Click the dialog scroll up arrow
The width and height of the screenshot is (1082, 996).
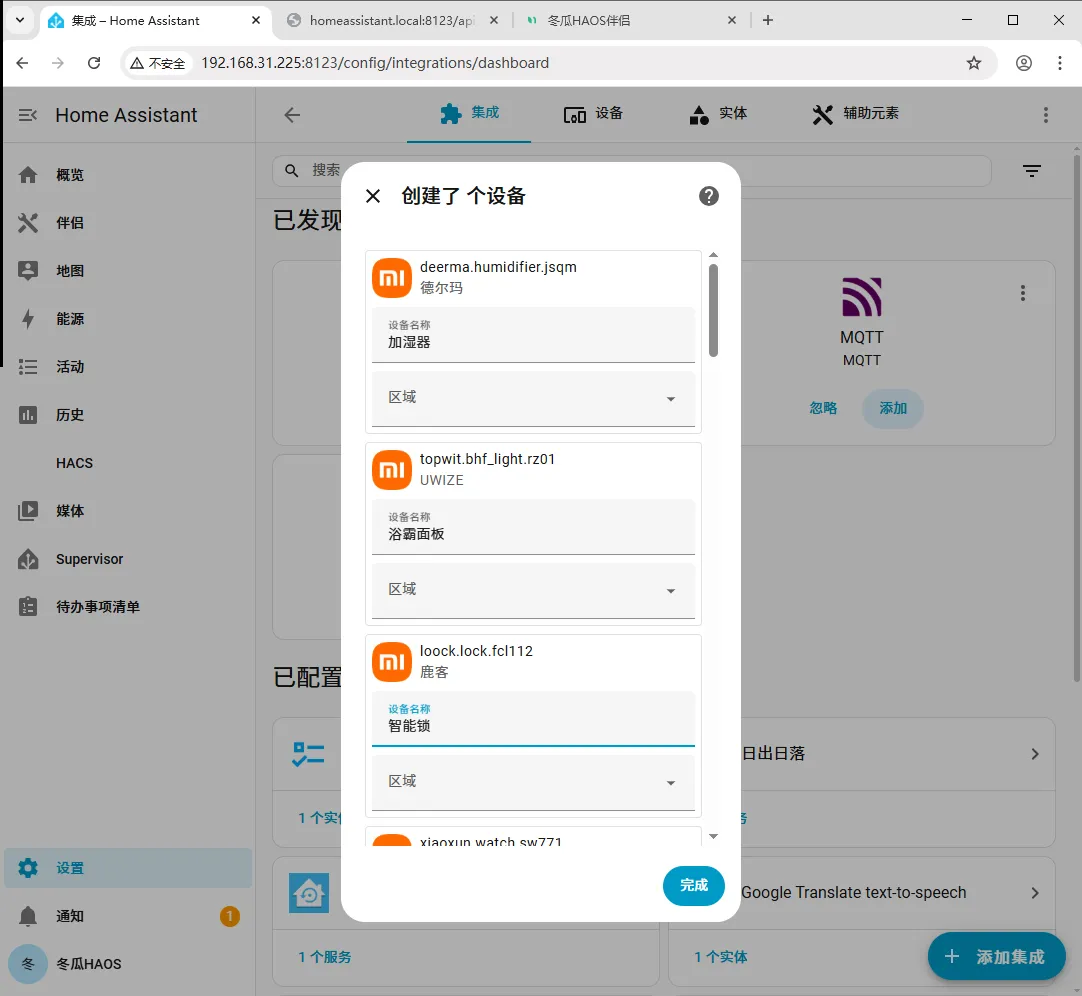point(714,255)
